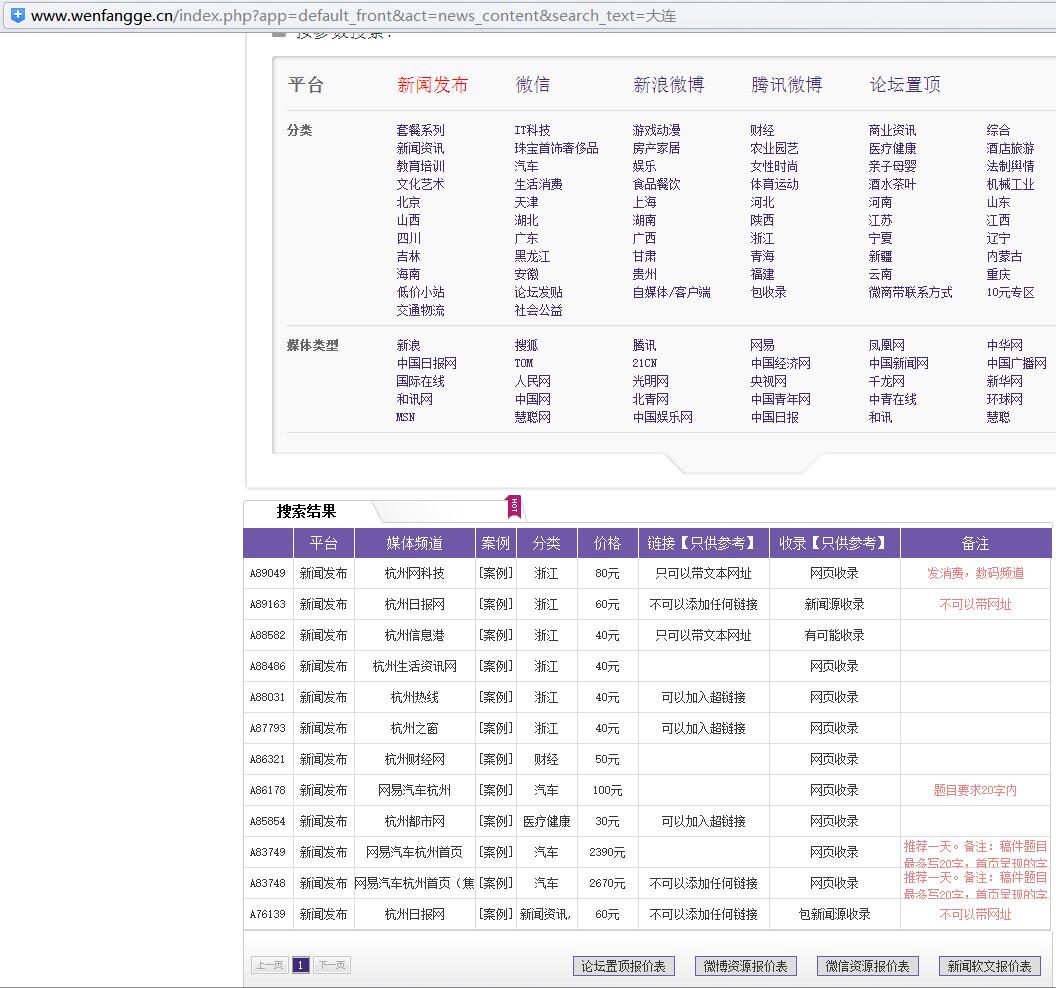Filter by region 内蒙古
This screenshot has width=1056, height=988.
[1004, 257]
